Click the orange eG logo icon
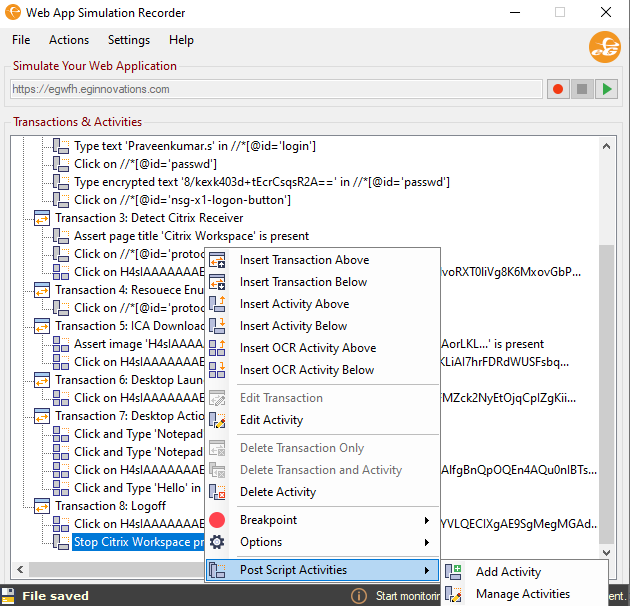Viewport: 630px width, 606px height. pos(605,47)
